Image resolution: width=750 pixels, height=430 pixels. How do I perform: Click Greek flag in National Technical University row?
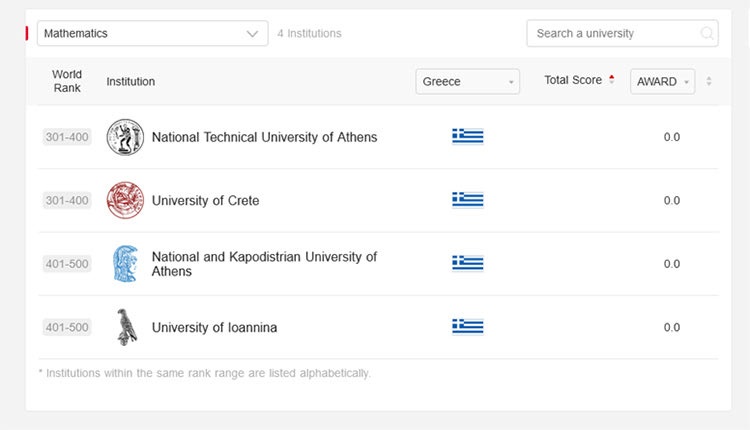point(468,136)
